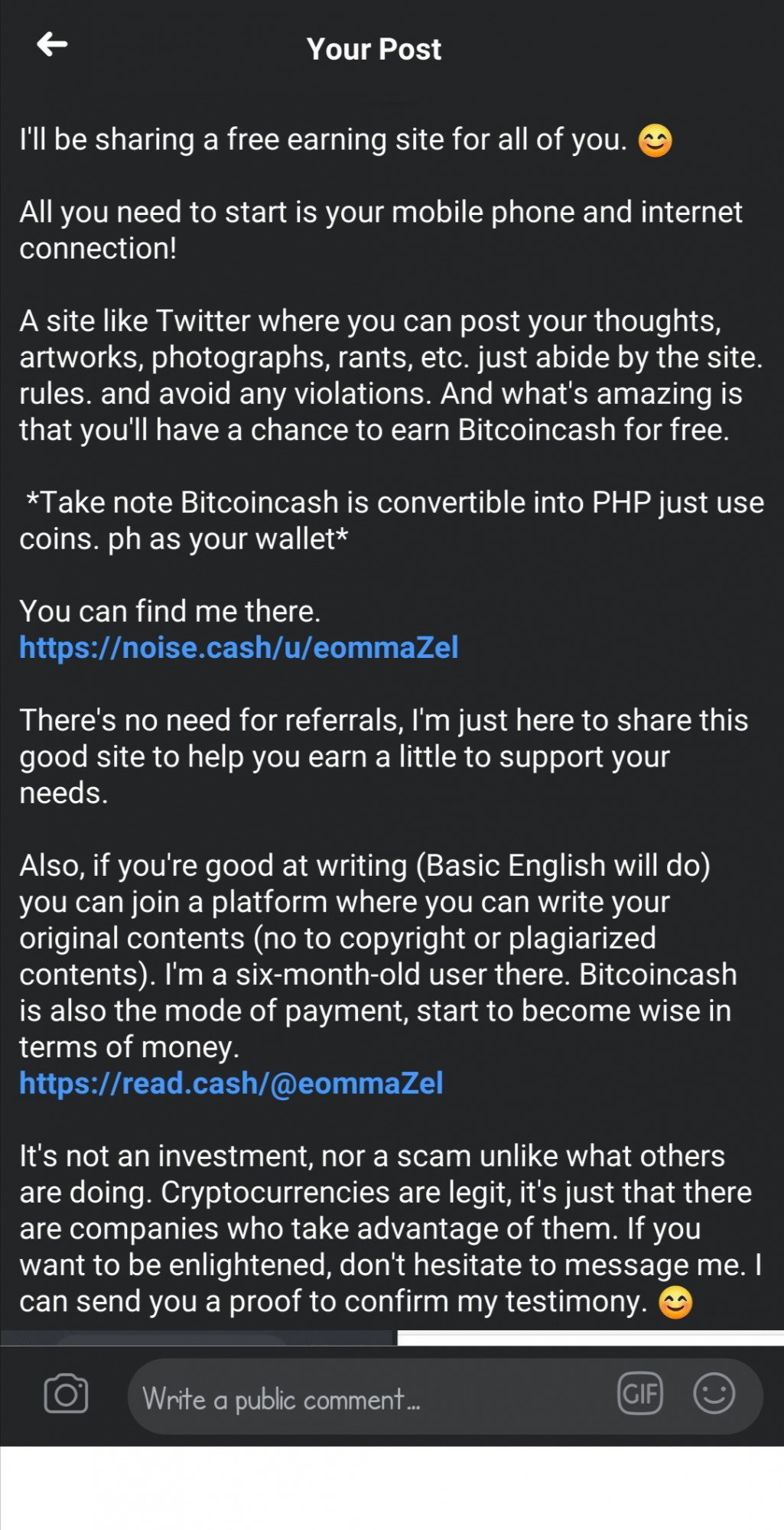The height and width of the screenshot is (1530, 784).
Task: Tap the 'Take note Bitcoincash is convertible' note
Action: coord(392,520)
